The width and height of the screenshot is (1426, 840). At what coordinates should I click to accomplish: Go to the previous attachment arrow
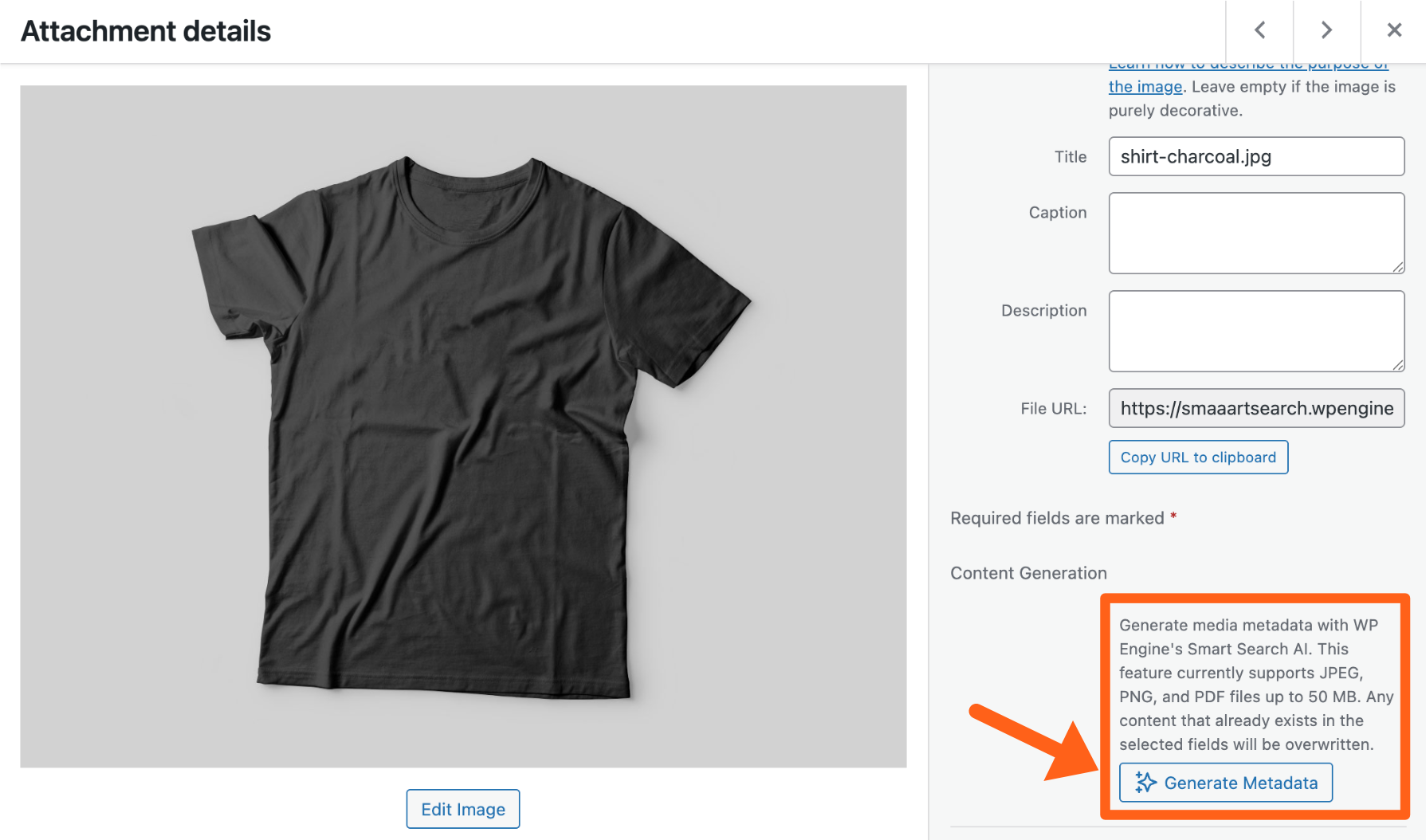point(1259,30)
